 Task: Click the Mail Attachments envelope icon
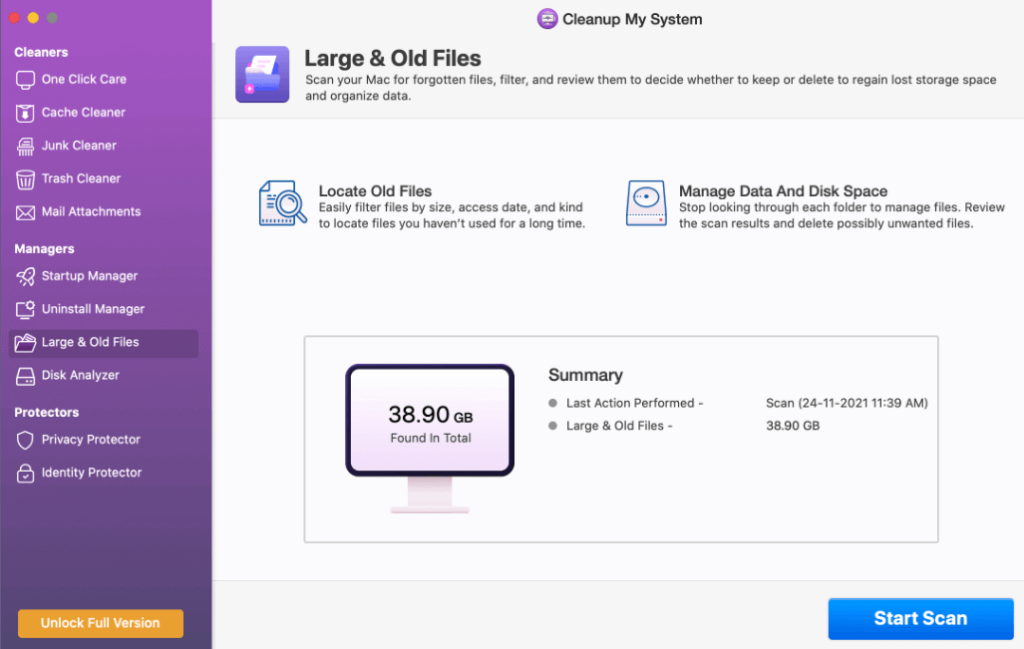pyautogui.click(x=25, y=212)
